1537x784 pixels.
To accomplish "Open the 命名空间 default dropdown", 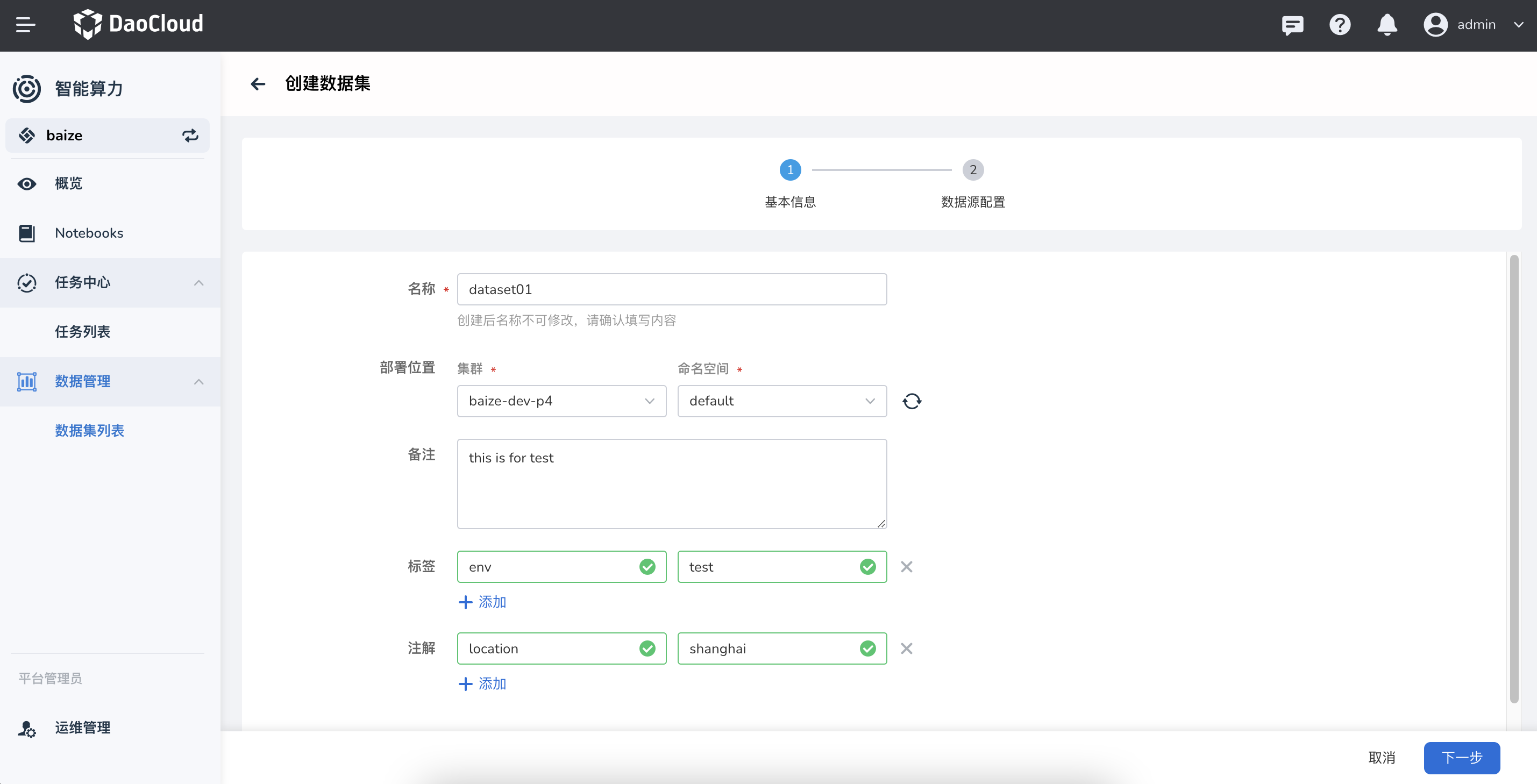I will 781,401.
